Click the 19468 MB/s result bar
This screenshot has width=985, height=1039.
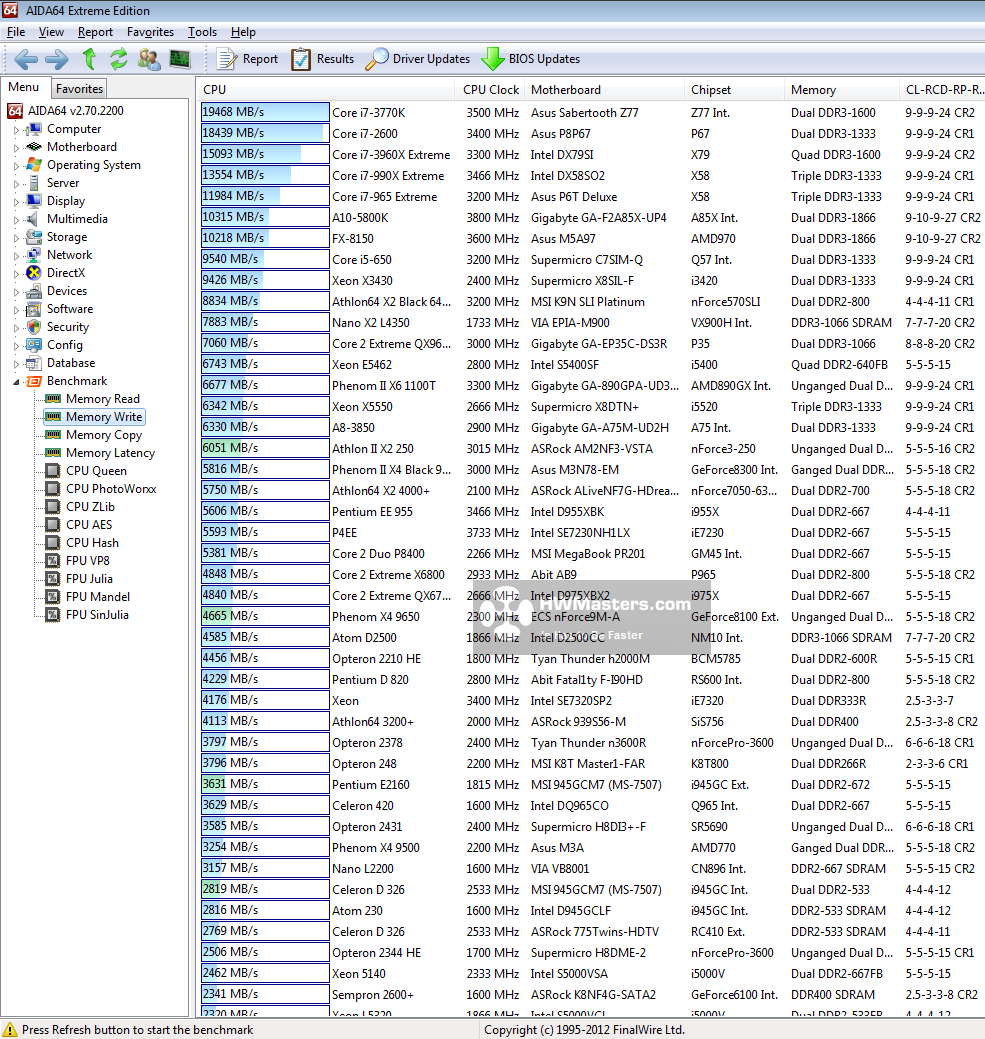[265, 112]
